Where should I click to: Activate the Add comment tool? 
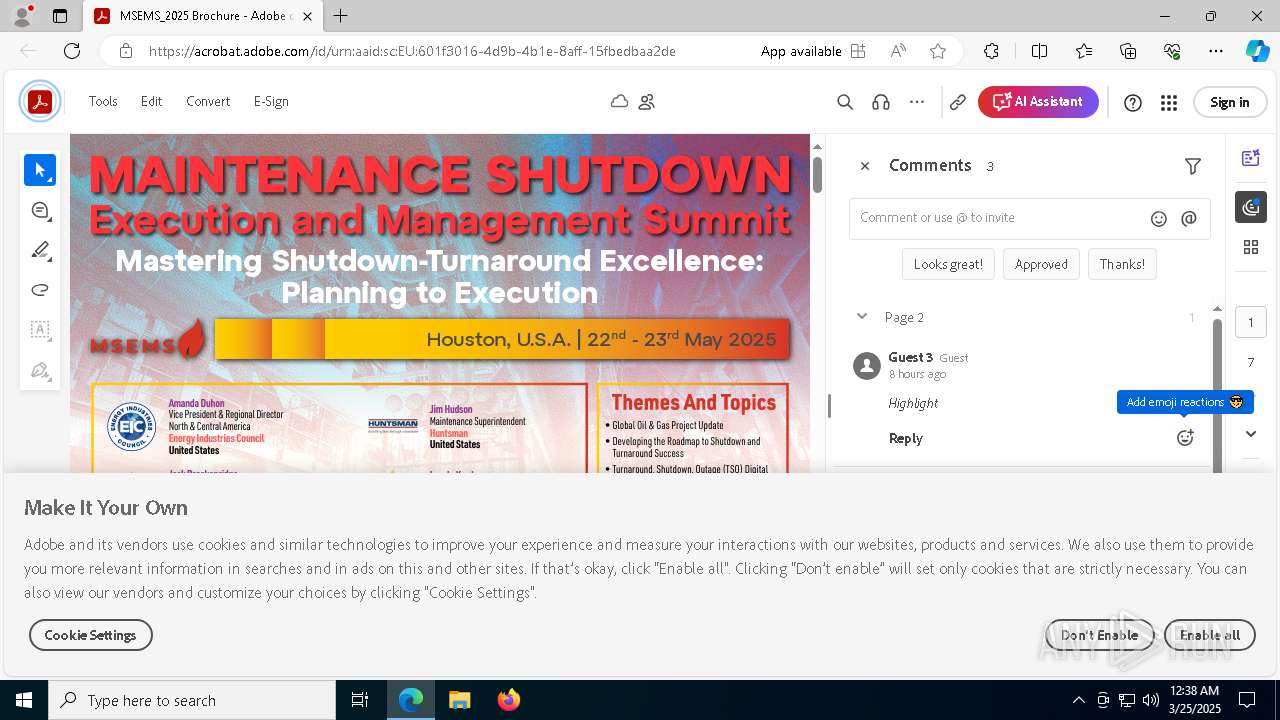[x=40, y=210]
